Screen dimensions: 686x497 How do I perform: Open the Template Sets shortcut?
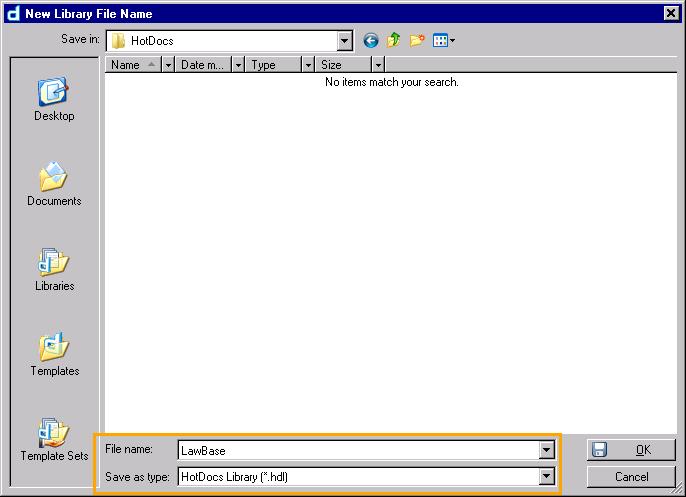[x=54, y=439]
